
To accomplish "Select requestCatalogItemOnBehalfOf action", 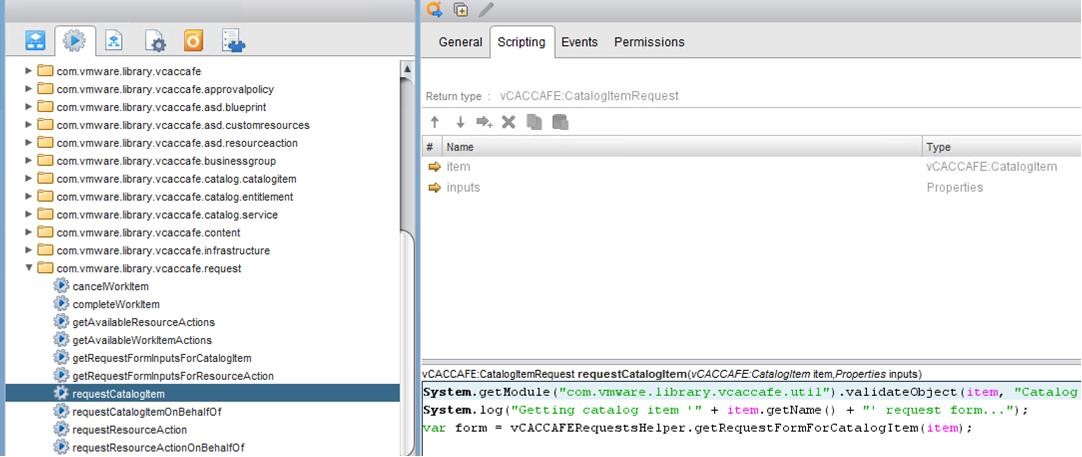I will [x=146, y=411].
